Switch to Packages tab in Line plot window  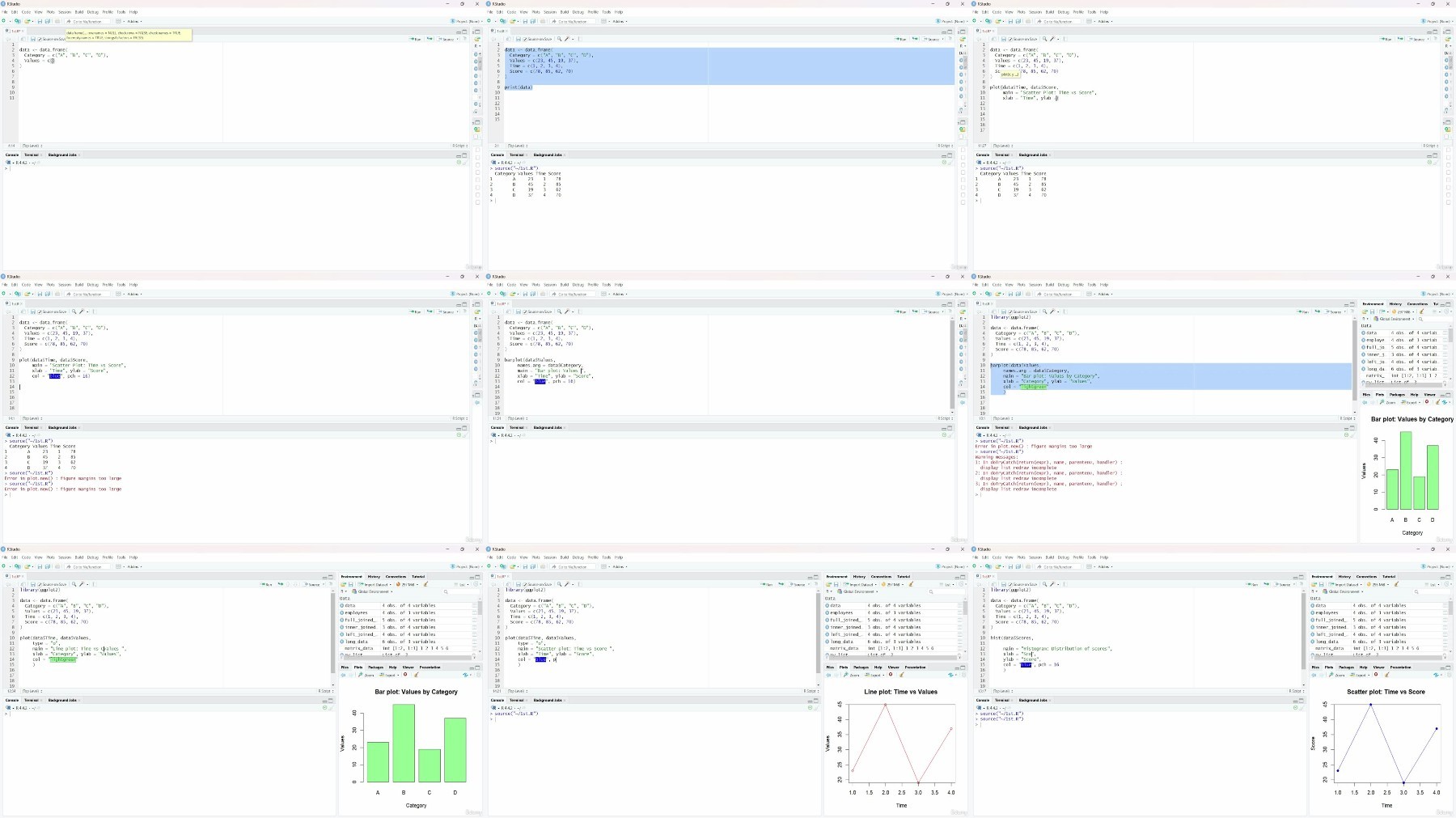click(861, 668)
